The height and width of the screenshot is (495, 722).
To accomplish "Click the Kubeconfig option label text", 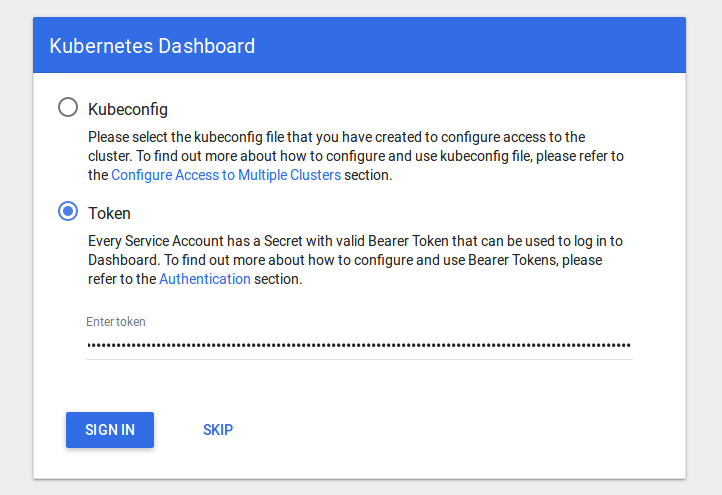I will click(x=128, y=110).
